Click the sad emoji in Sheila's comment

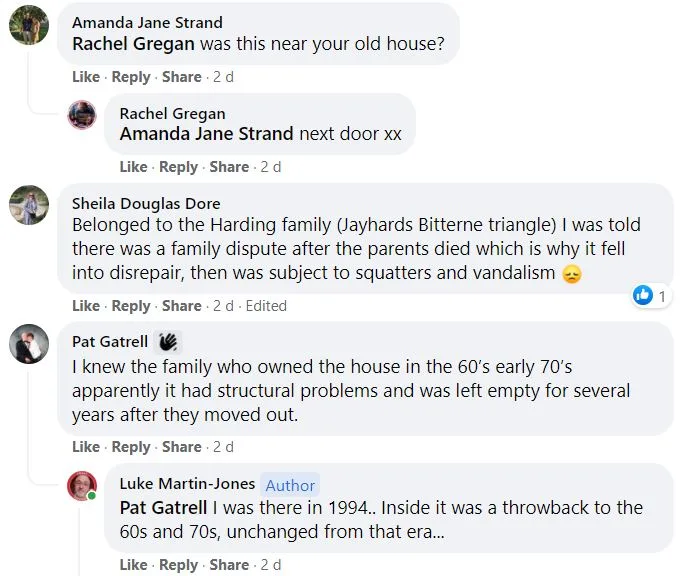coord(572,273)
